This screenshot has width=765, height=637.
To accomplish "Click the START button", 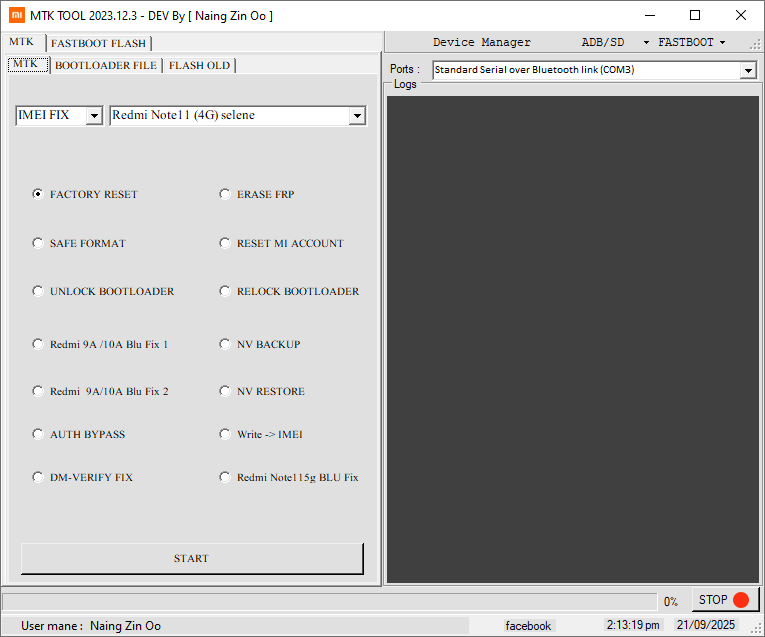I will pyautogui.click(x=191, y=558).
